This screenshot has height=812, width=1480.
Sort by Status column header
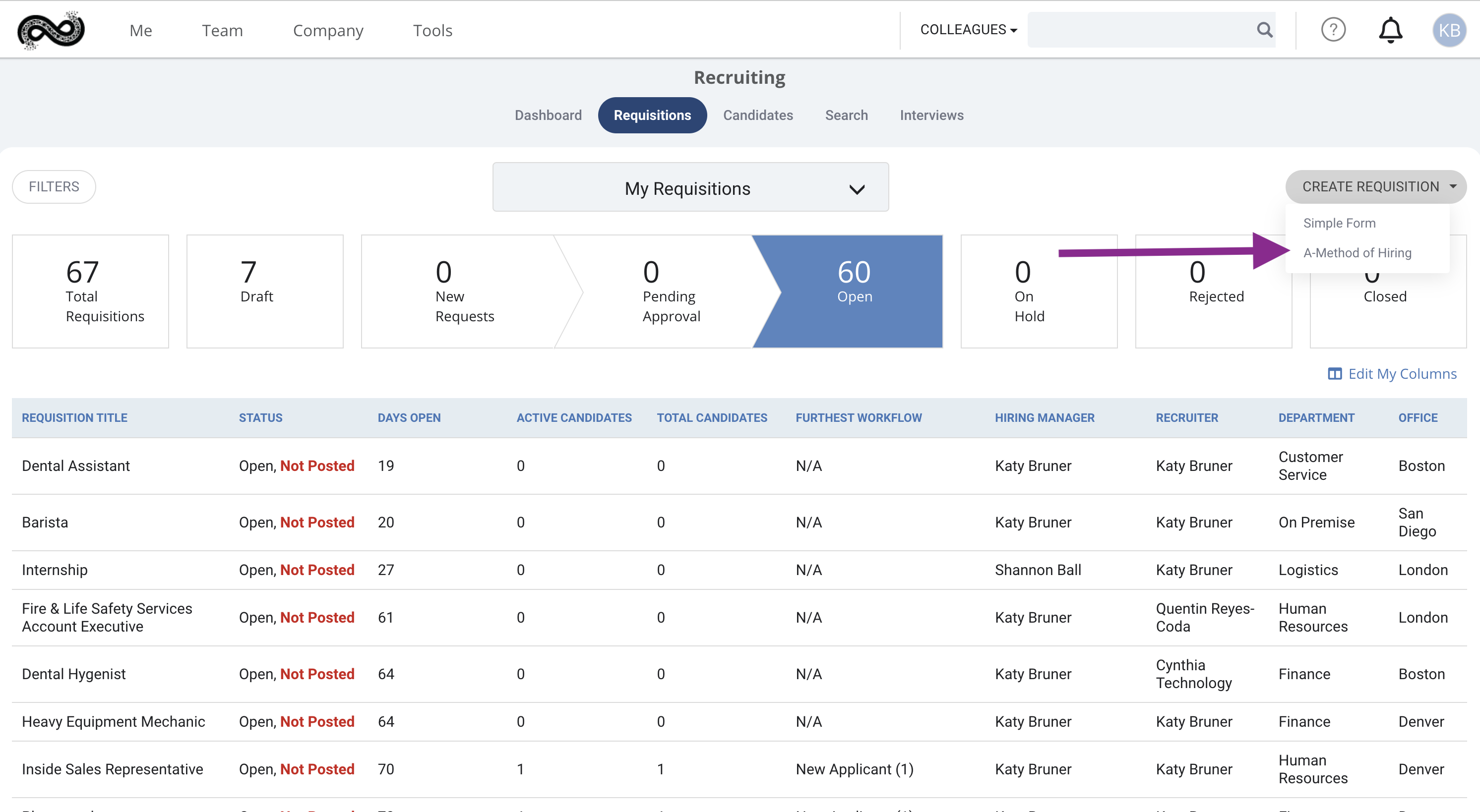pyautogui.click(x=260, y=417)
